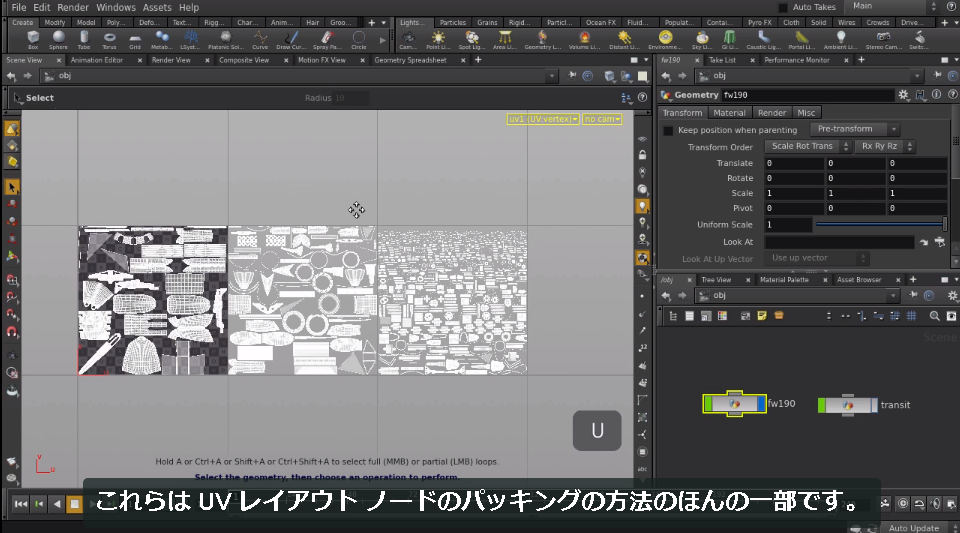Open the Rx Ry Rz rotation order dropdown
The width and height of the screenshot is (960, 533).
885,146
